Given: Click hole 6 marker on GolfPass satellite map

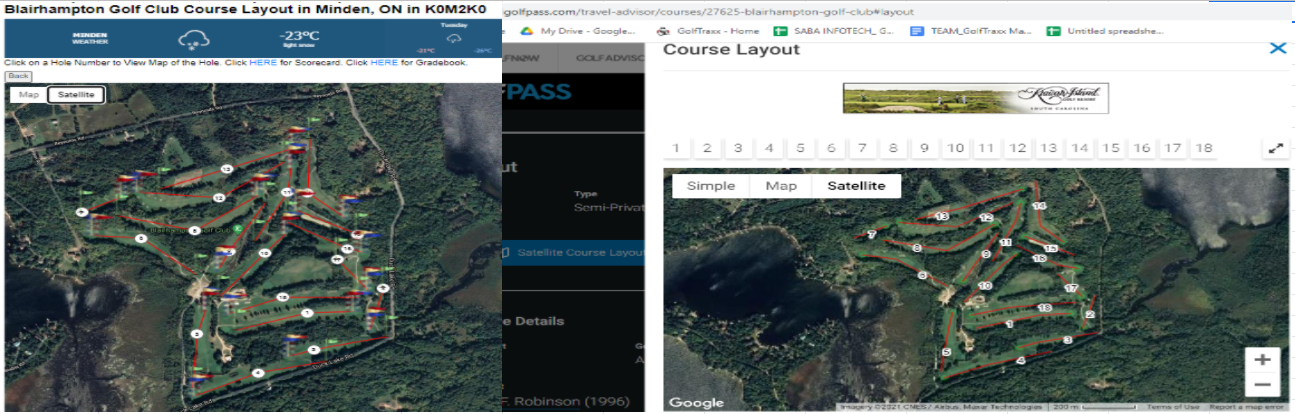Looking at the screenshot, I should pos(922,275).
